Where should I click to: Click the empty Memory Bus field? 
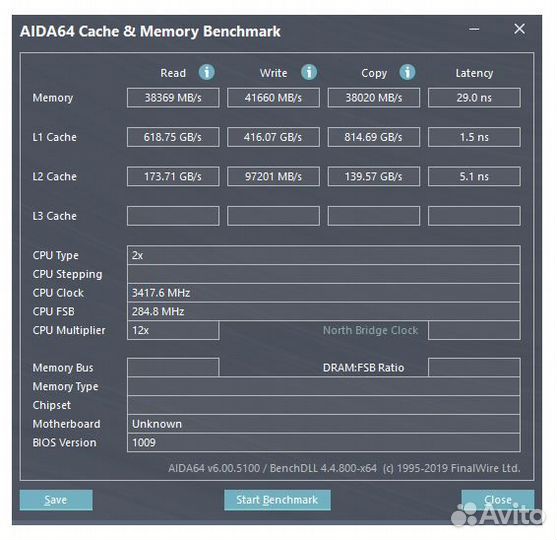(173, 368)
